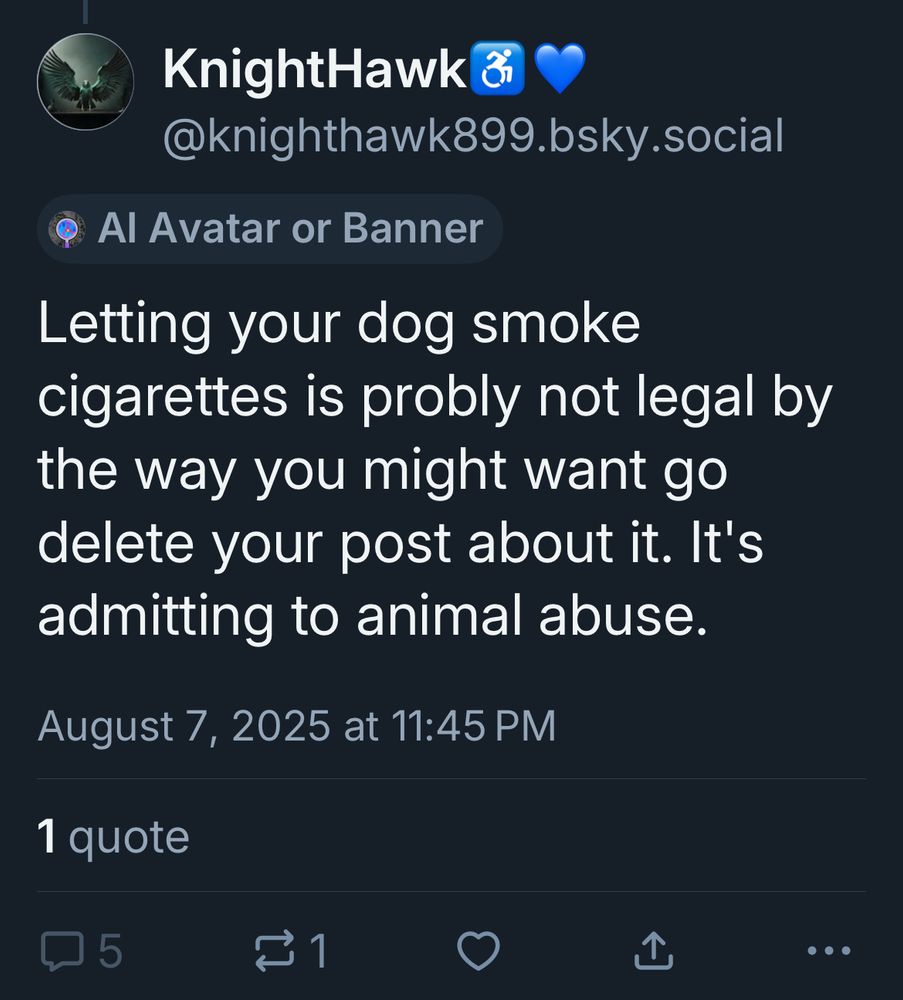
Task: Select the August 7, 2025 timestamp
Action: pos(298,728)
